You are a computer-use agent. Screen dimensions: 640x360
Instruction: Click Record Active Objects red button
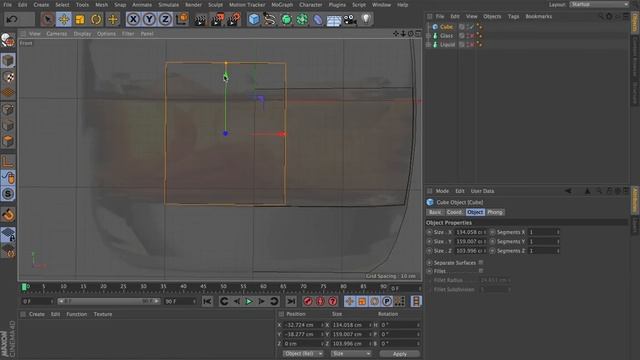[x=308, y=302]
